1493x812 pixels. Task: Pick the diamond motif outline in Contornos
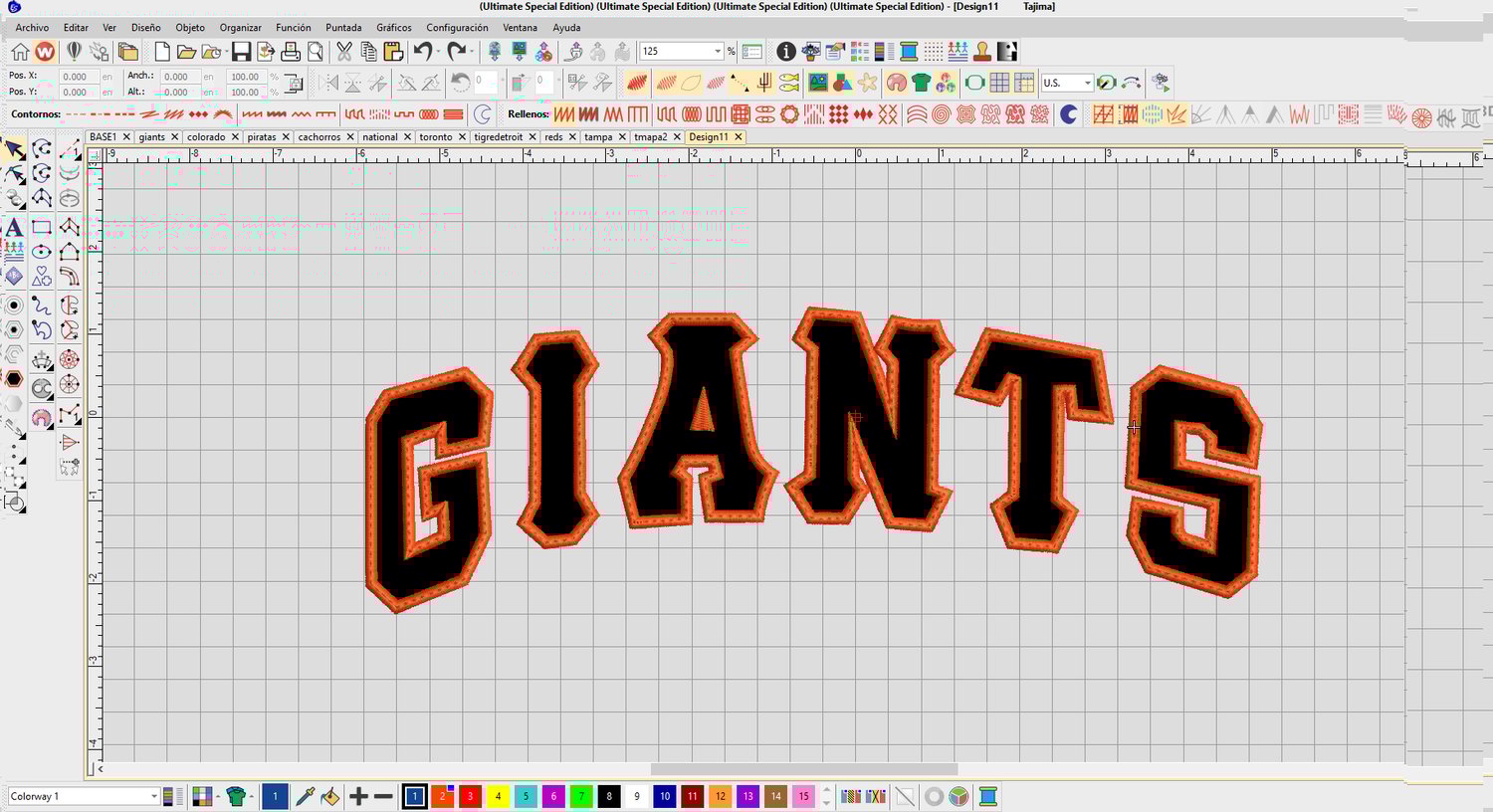(198, 114)
